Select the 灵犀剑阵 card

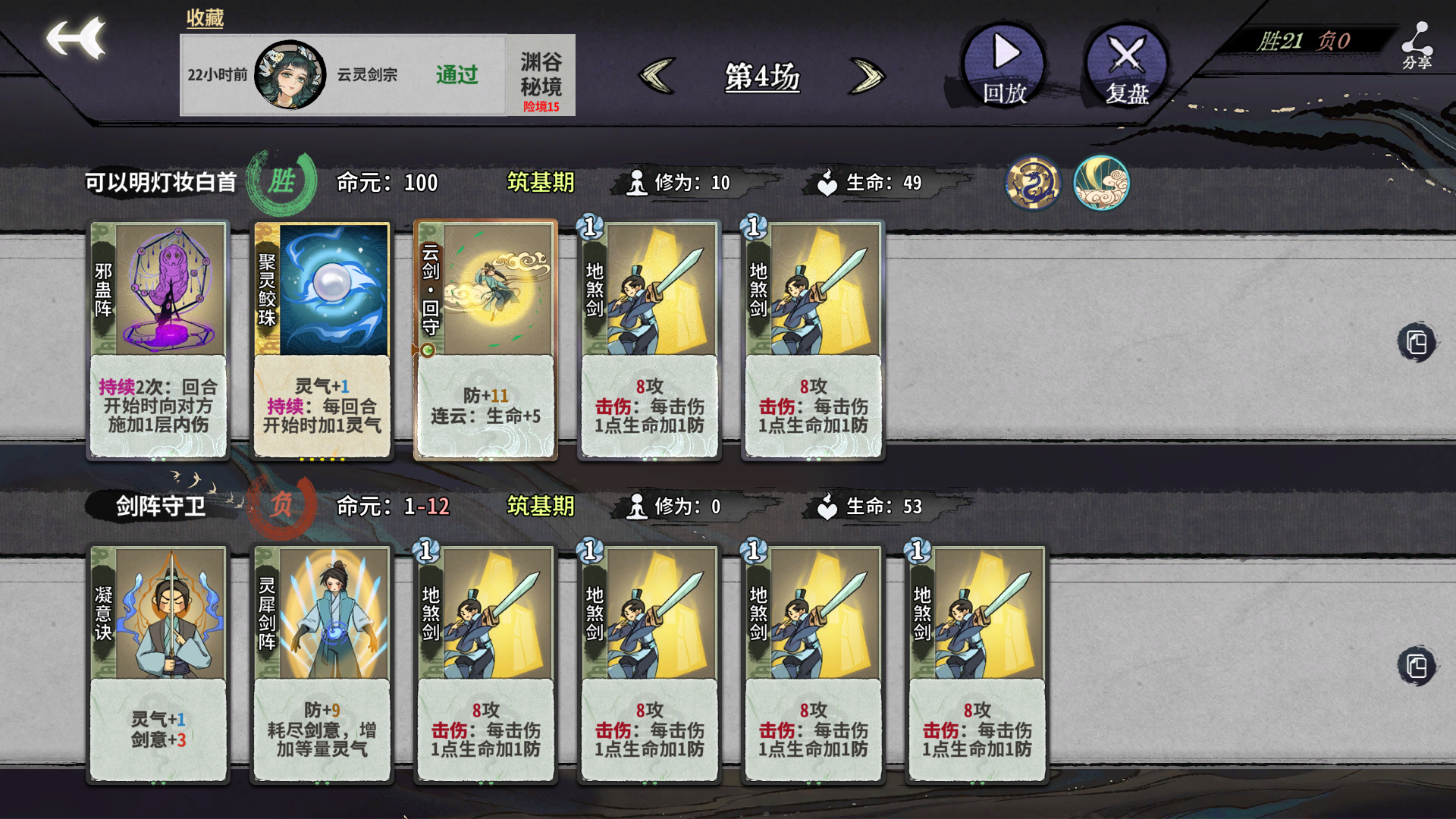[x=322, y=664]
